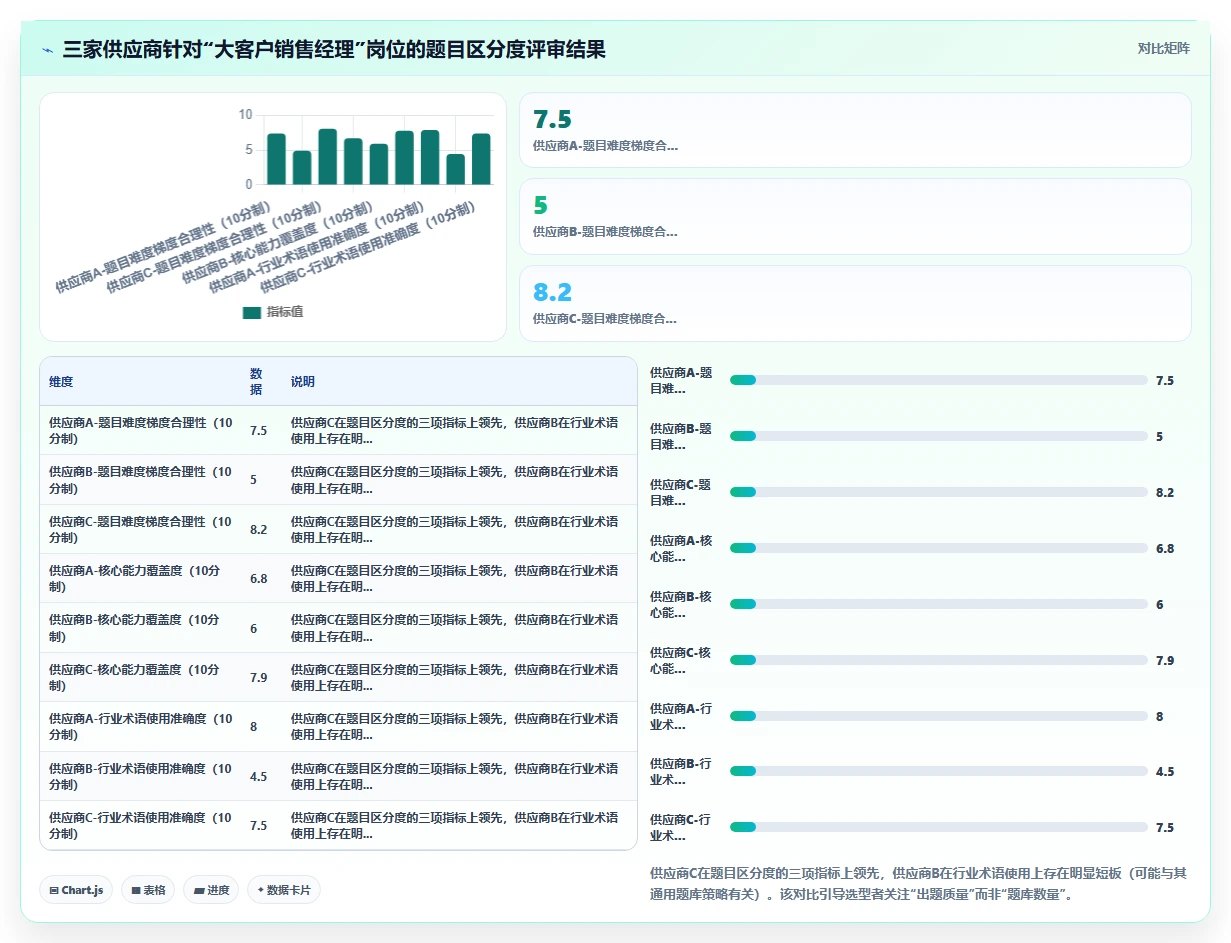Click the 4.5 value in the table
1231x943 pixels.
[x=259, y=776]
